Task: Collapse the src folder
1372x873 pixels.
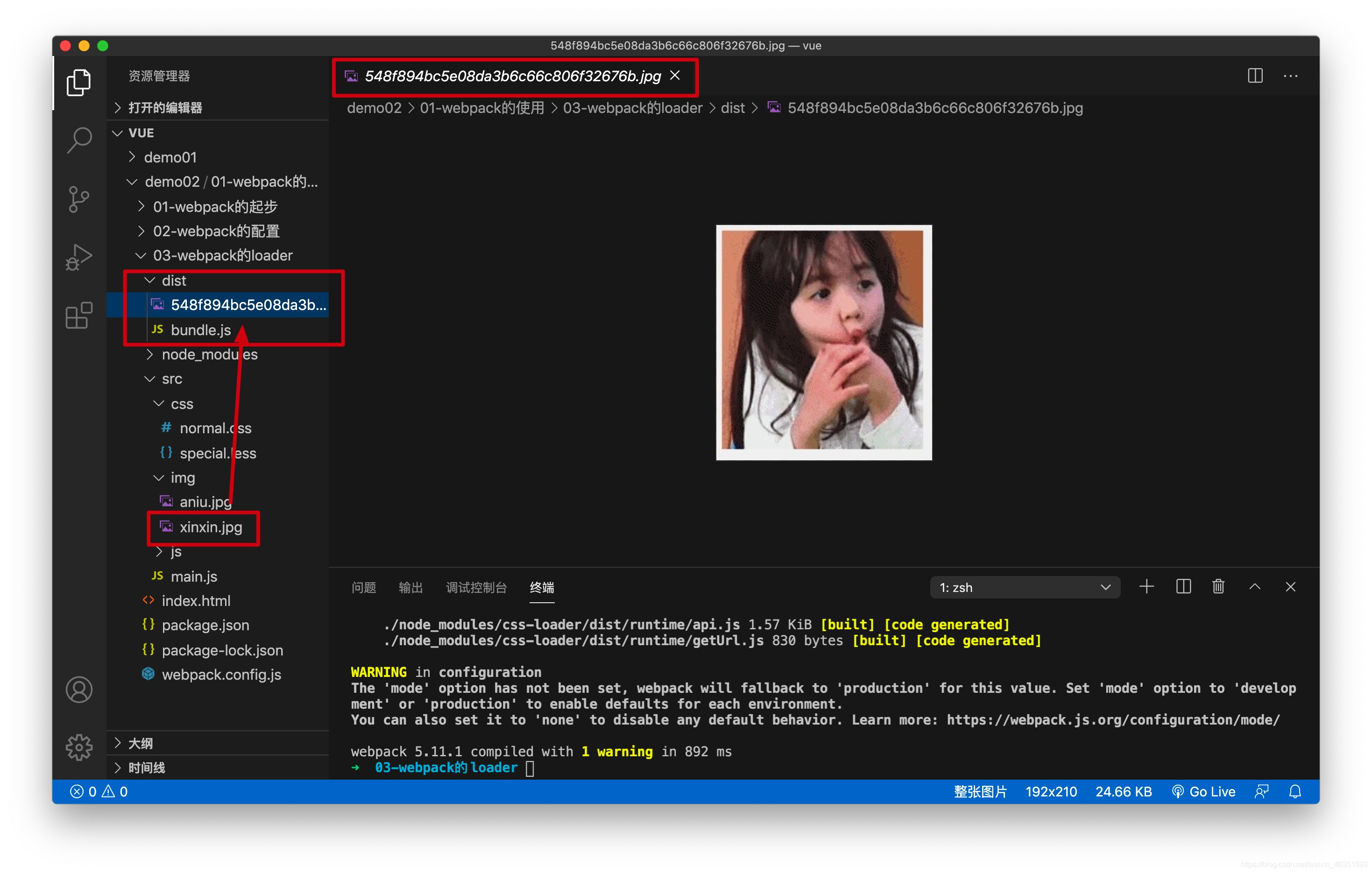Action: point(218,379)
